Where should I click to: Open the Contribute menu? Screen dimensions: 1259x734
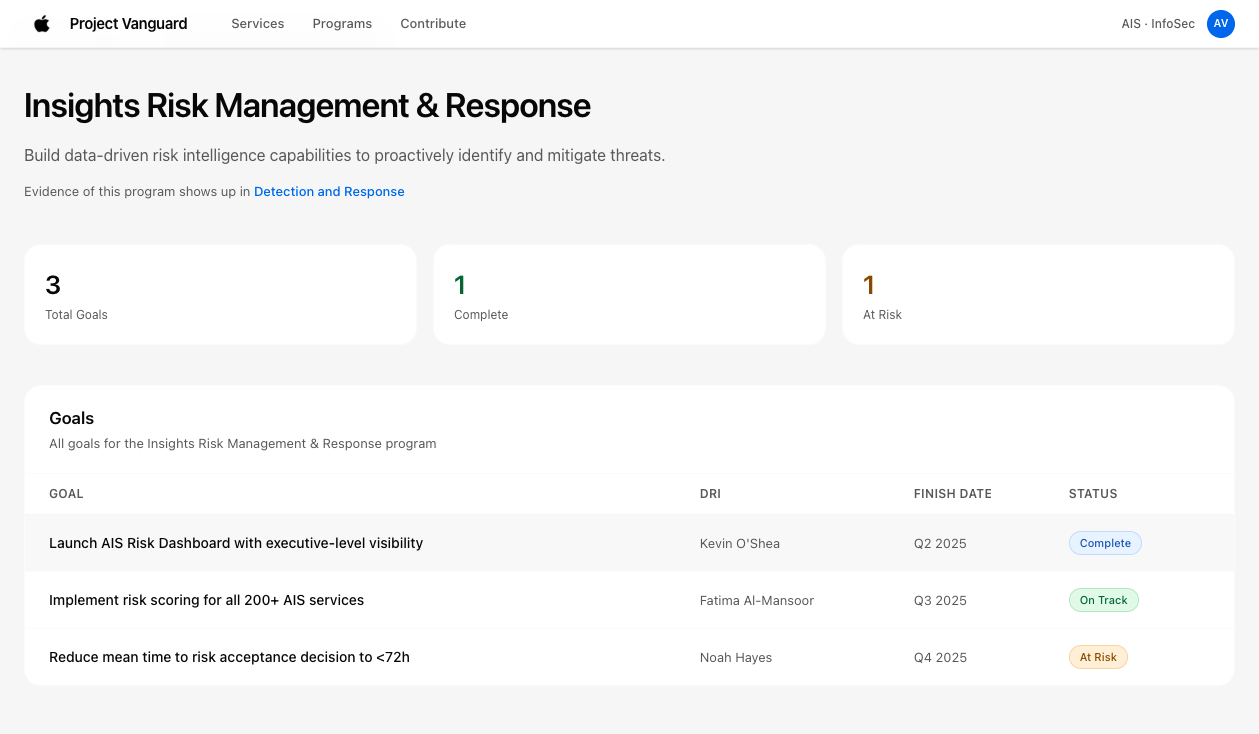coord(433,23)
